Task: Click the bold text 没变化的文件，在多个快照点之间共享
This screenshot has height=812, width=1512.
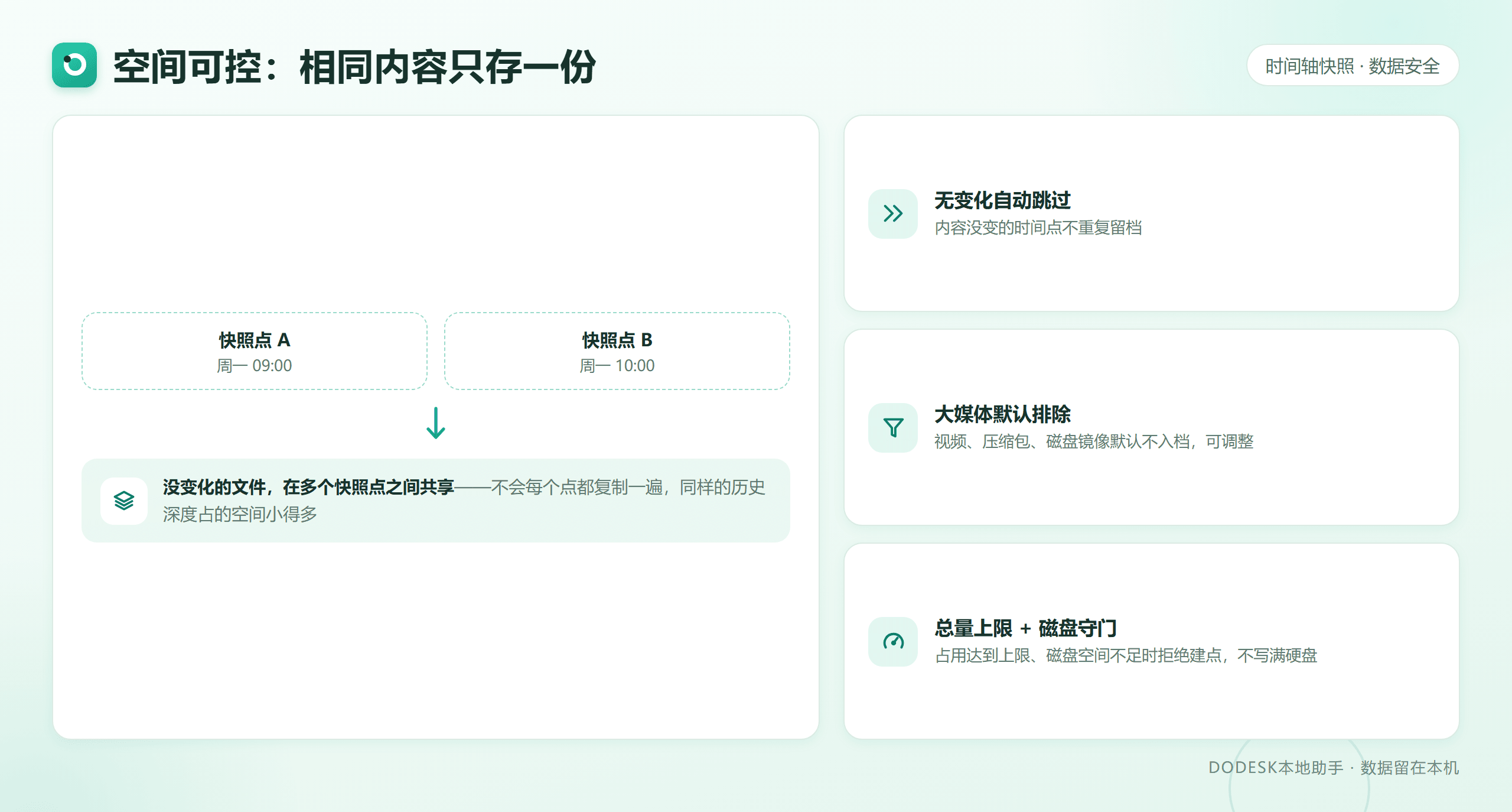Action: click(x=308, y=487)
